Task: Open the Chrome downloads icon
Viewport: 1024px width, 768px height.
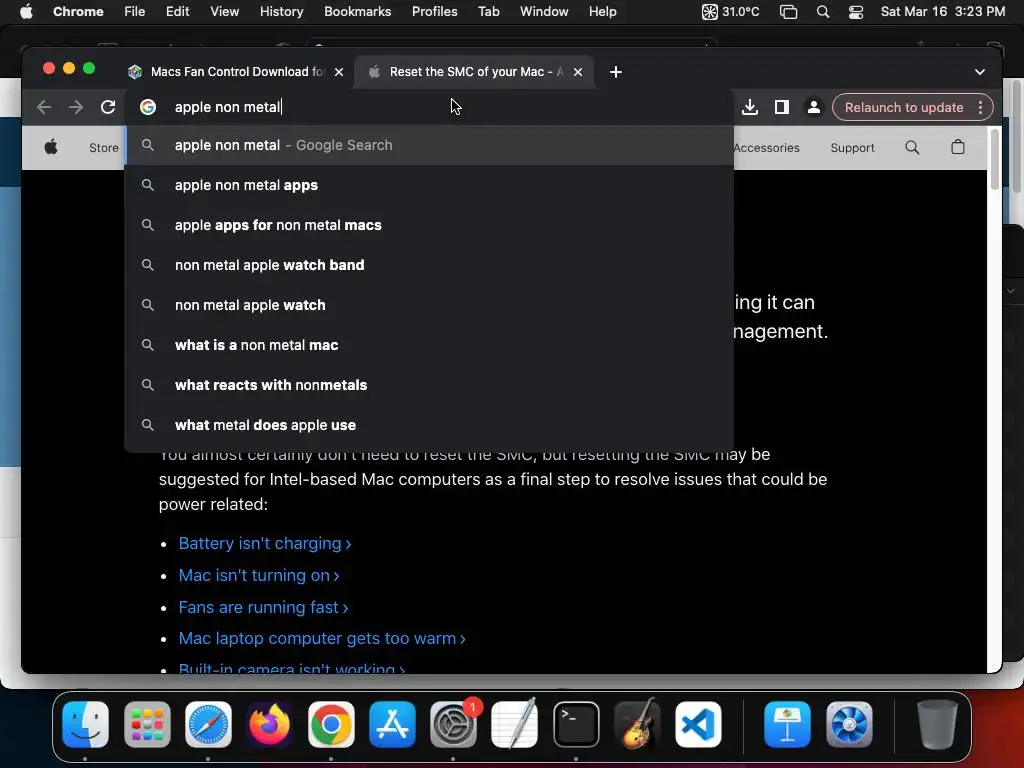Action: coord(750,107)
